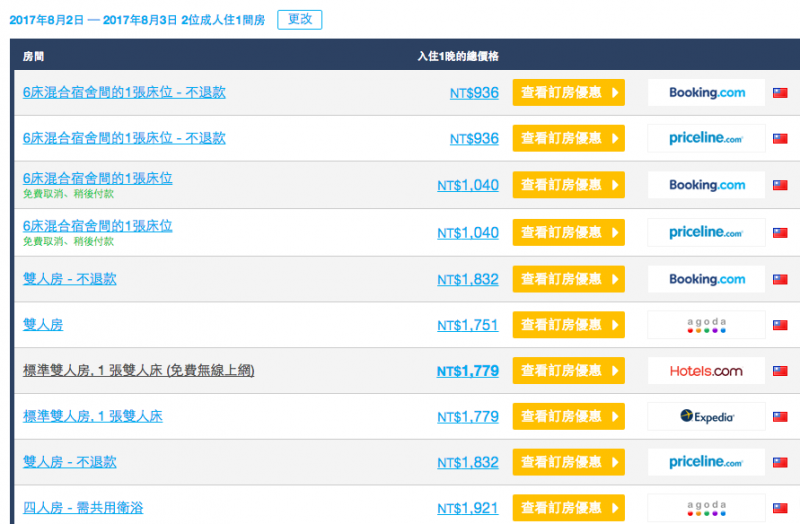Click priceline.com logo in NT$1,832 row
The image size is (800, 524).
point(707,462)
